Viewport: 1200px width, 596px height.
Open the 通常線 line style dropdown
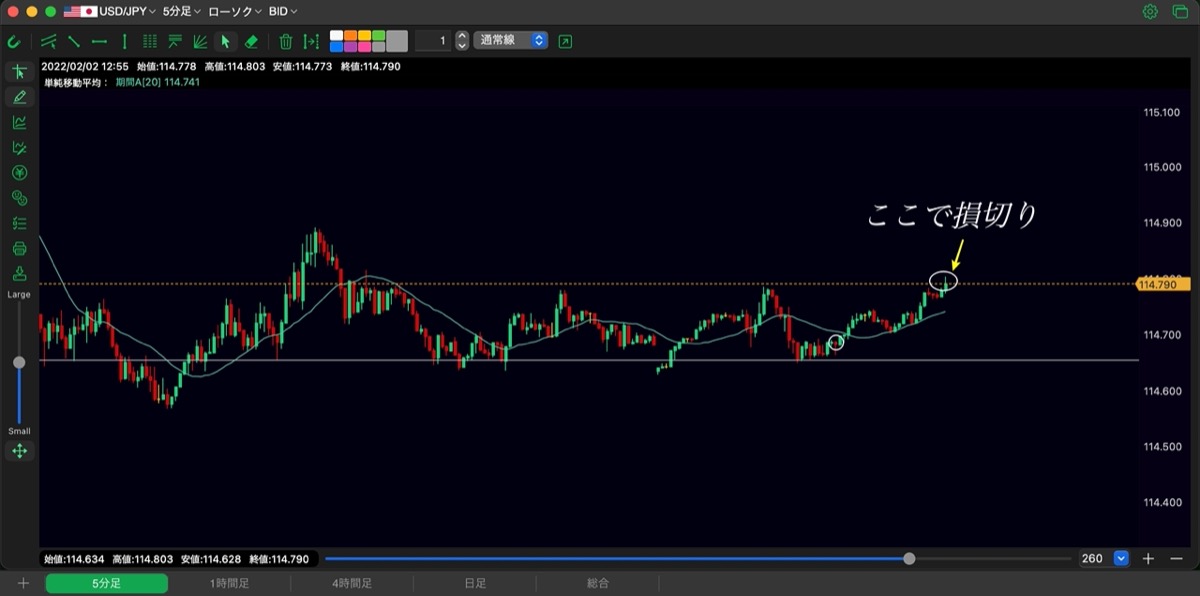tap(511, 41)
